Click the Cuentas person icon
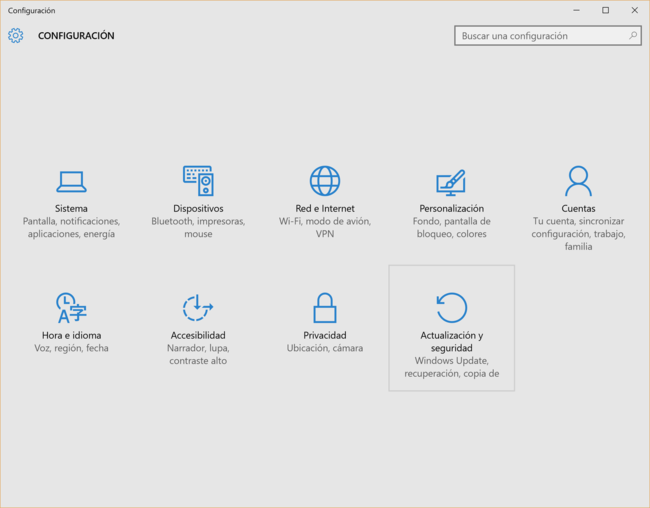The height and width of the screenshot is (508, 650). (x=578, y=181)
